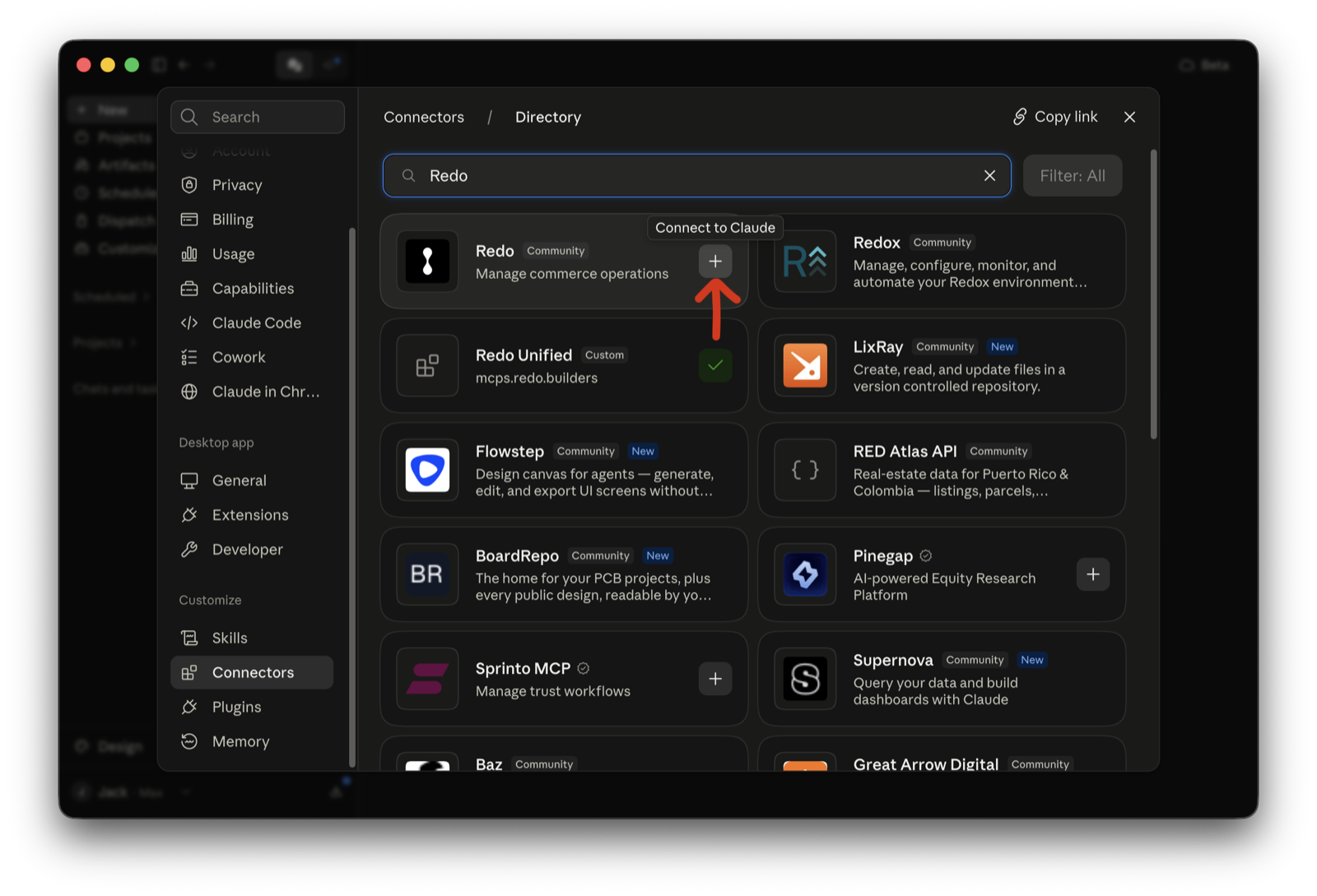Focus the directory search field containing Redo

point(696,176)
